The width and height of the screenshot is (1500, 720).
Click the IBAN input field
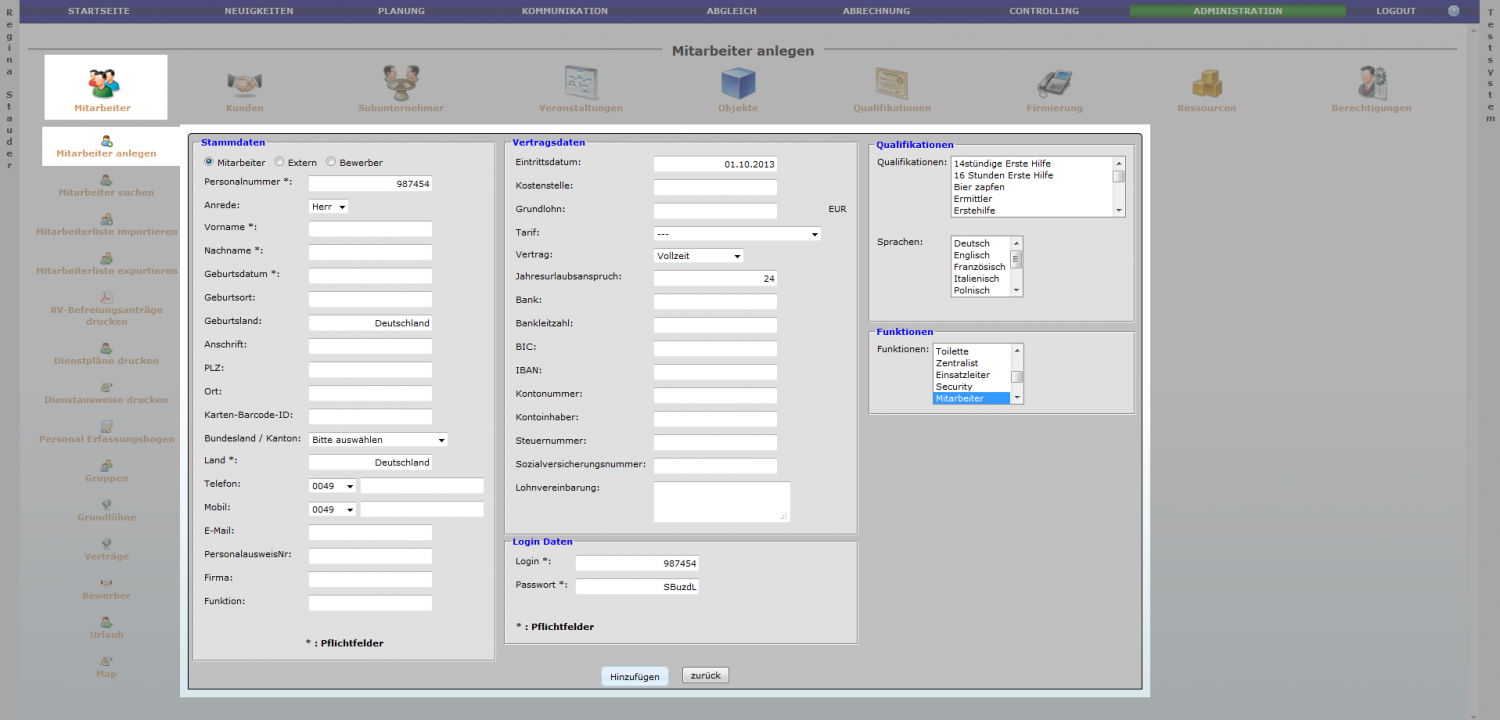(715, 372)
